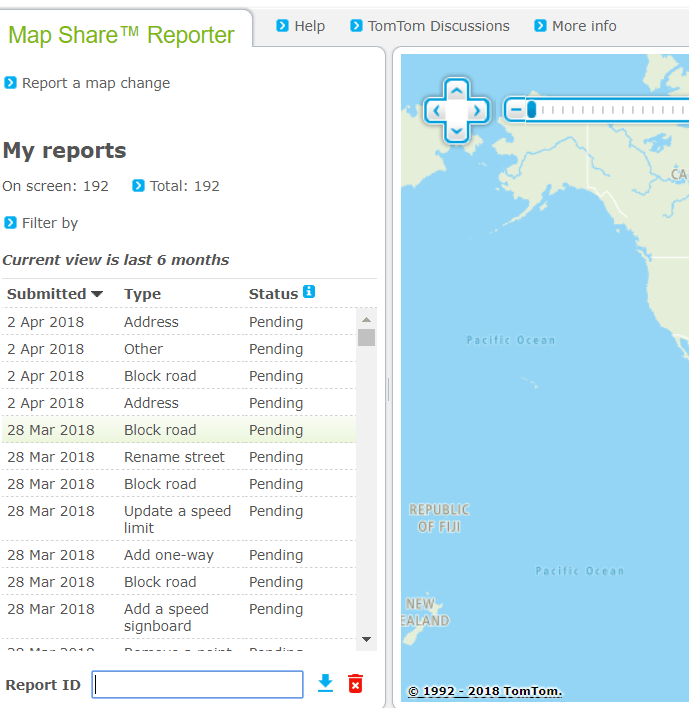The height and width of the screenshot is (708, 689).
Task: Click the Type column header
Action: tap(142, 294)
